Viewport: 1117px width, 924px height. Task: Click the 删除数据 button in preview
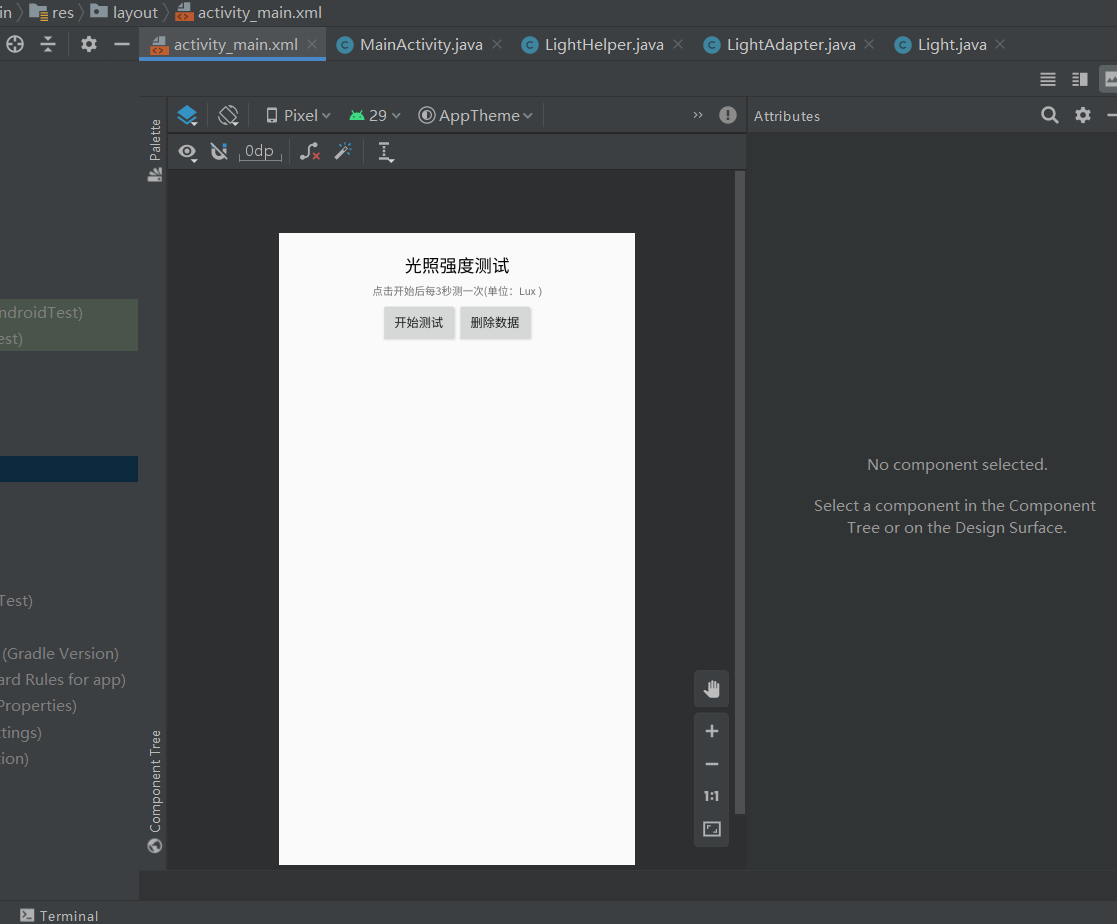coord(495,323)
